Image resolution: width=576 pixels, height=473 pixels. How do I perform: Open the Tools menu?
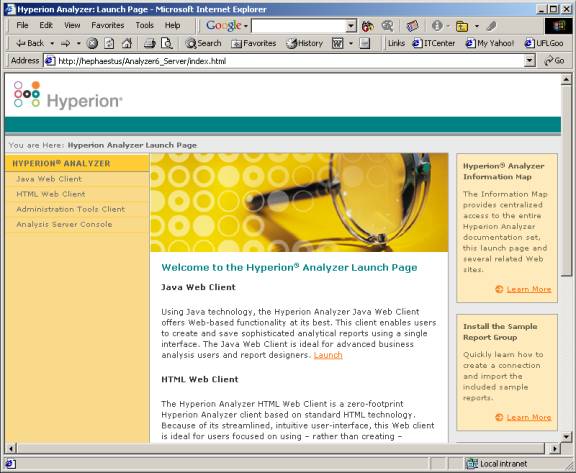(x=144, y=25)
